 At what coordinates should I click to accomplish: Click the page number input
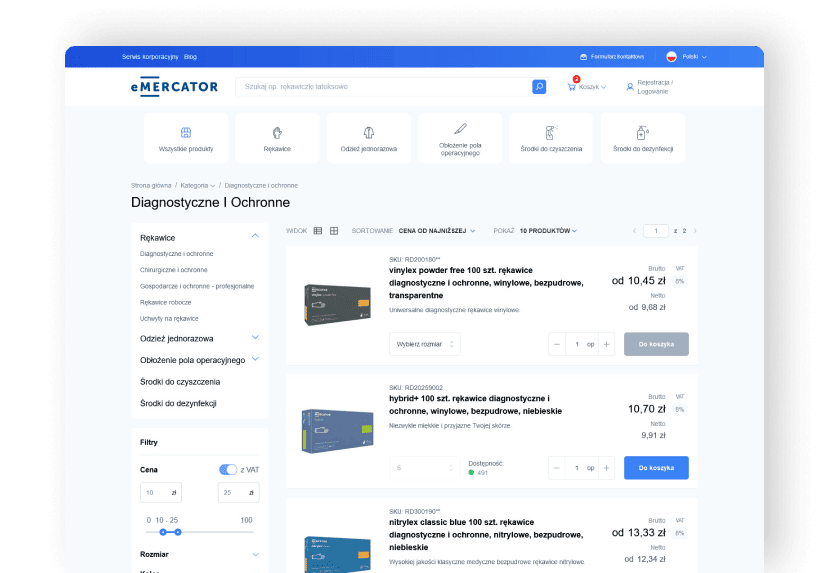[656, 231]
